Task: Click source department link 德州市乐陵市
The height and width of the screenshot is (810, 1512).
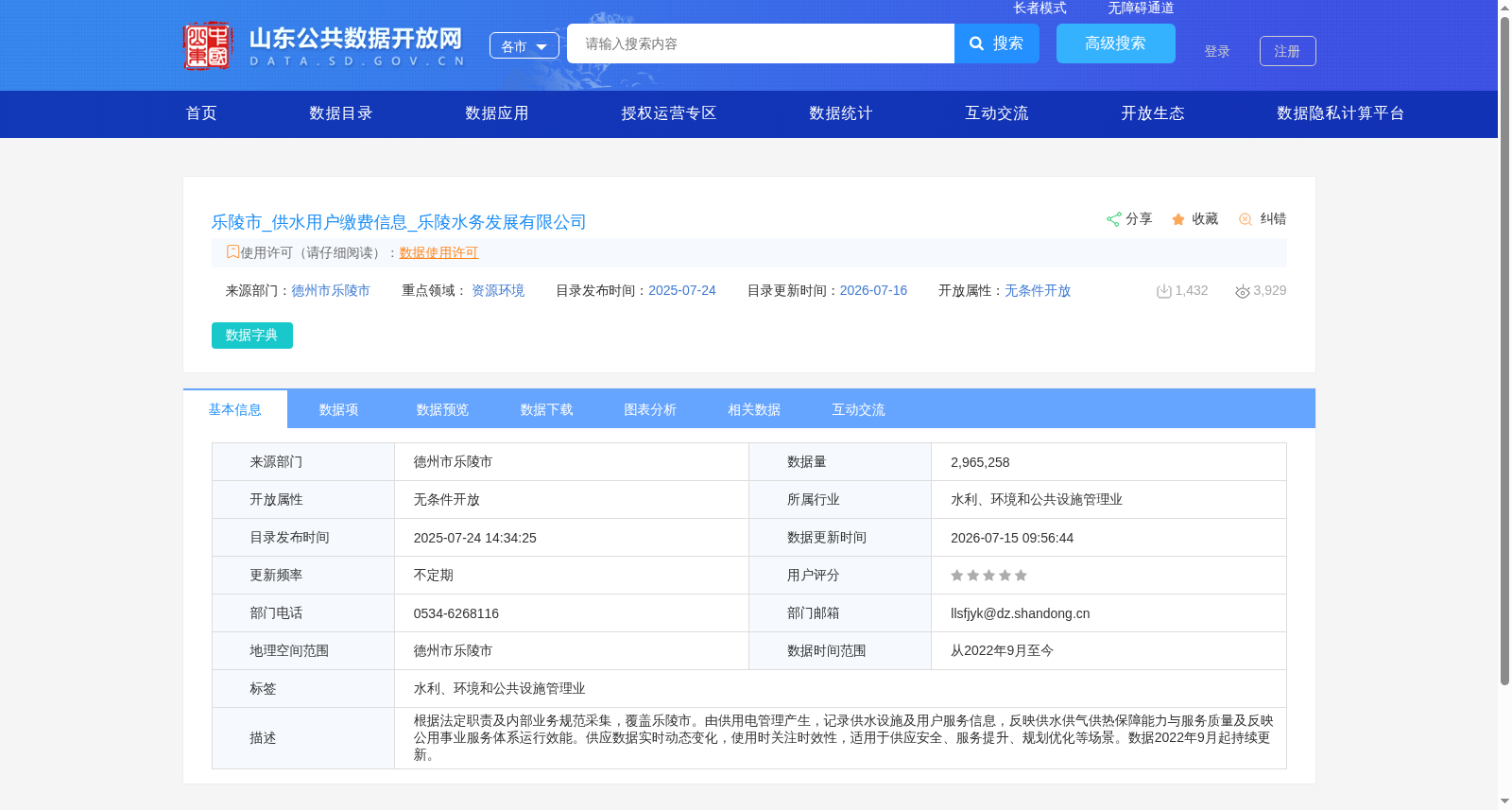Action: [x=331, y=290]
